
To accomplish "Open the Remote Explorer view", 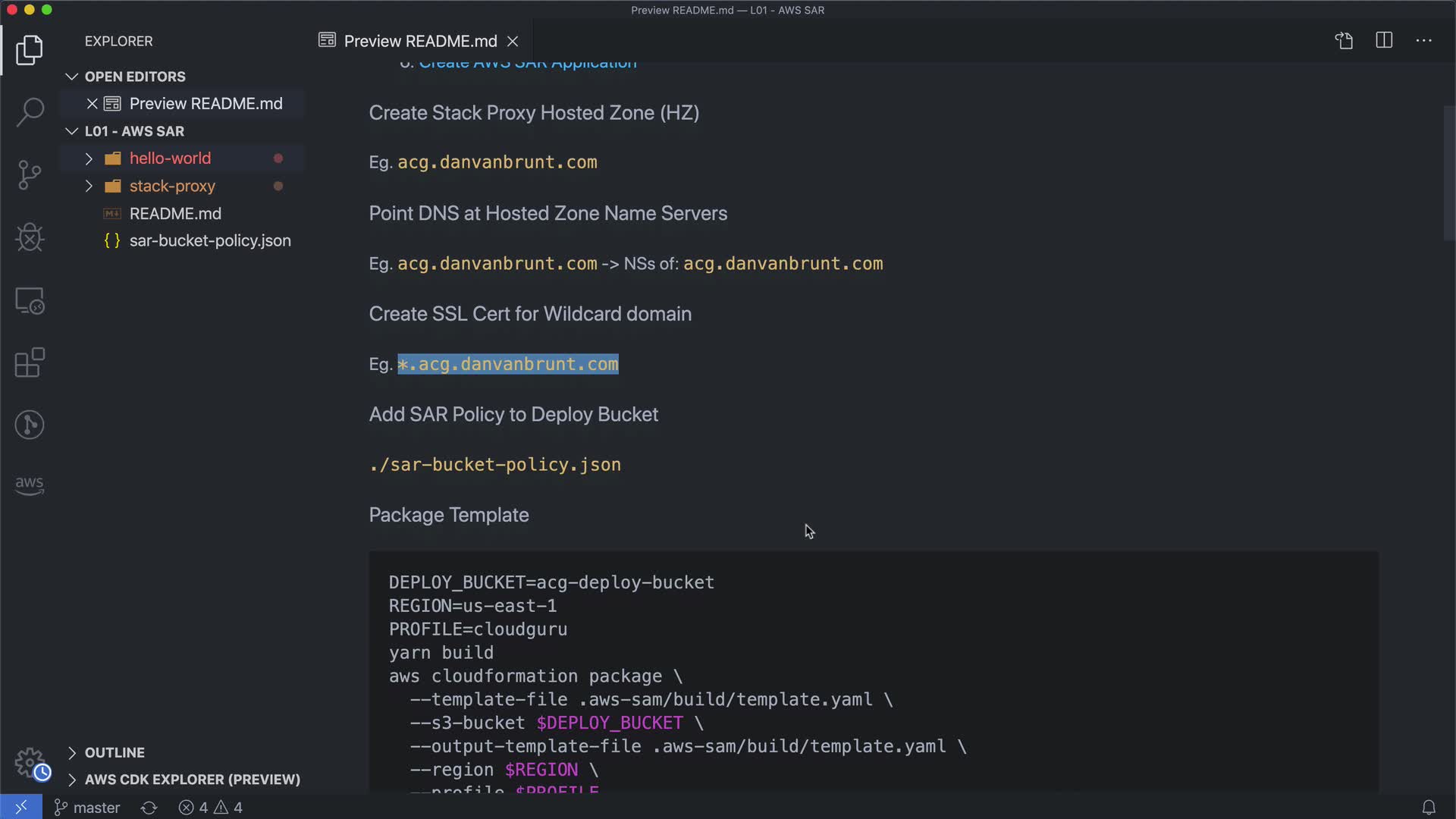I will click(x=30, y=301).
